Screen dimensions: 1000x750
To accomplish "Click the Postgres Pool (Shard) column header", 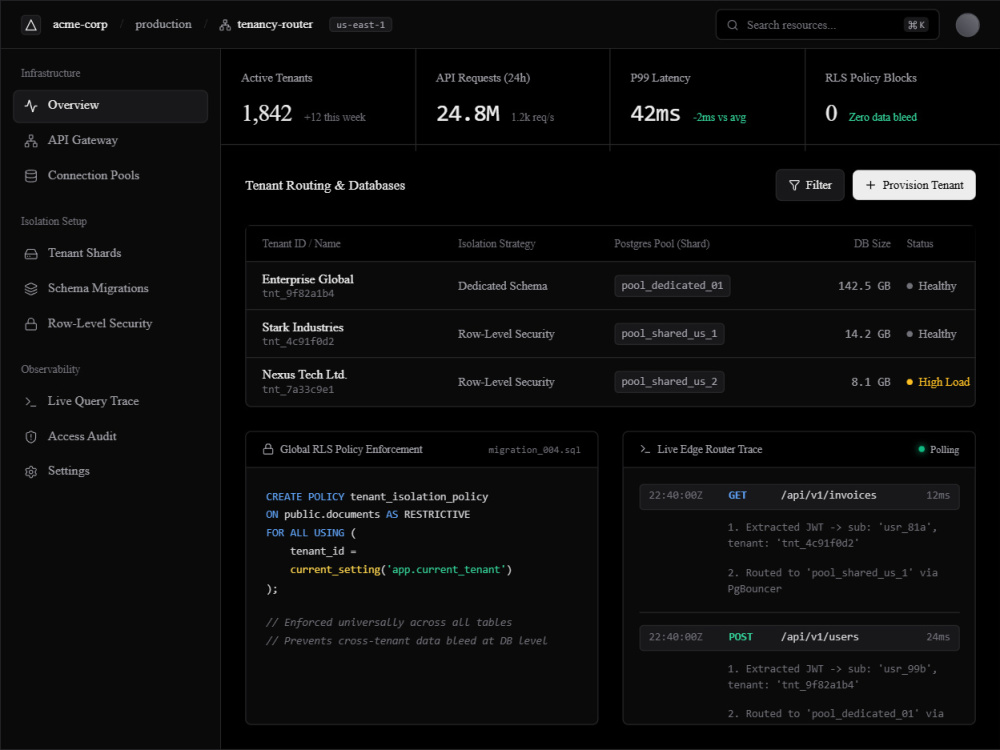I will point(661,244).
